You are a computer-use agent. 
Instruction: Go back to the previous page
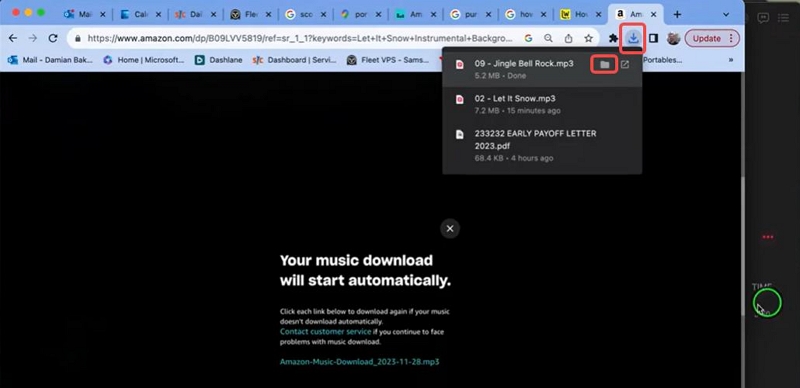[x=13, y=38]
